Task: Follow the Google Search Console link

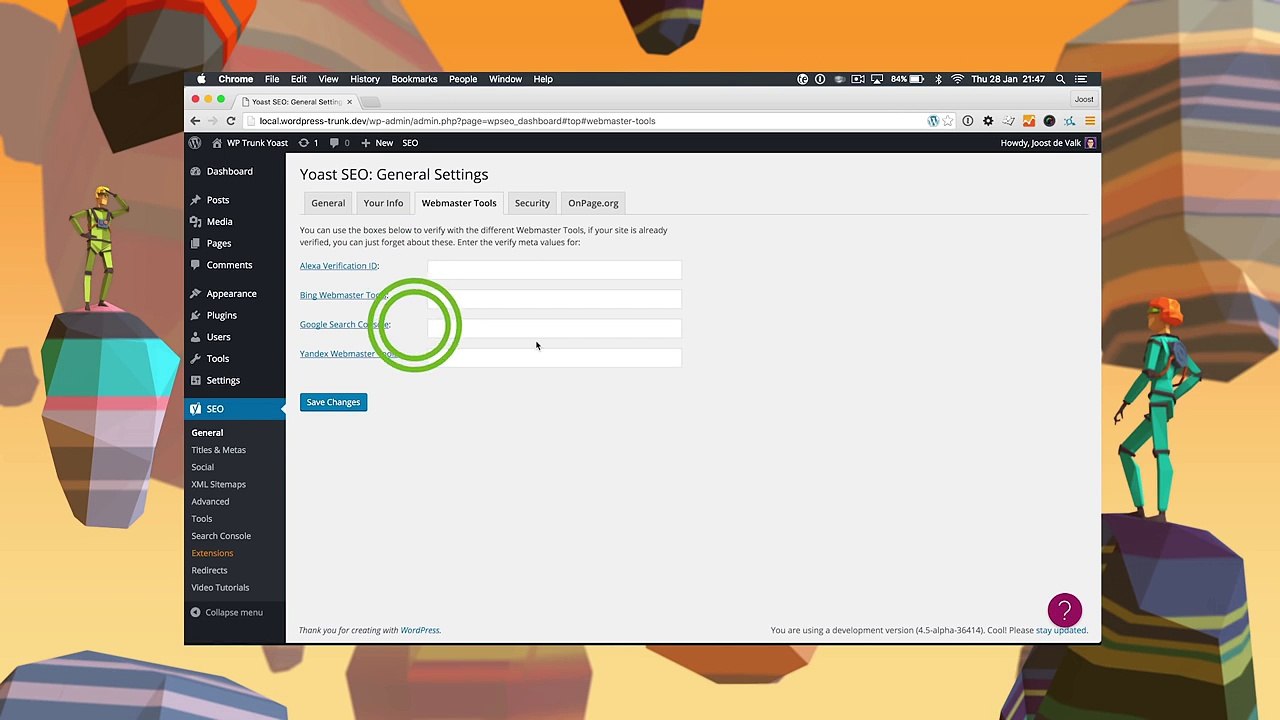Action: pos(344,324)
